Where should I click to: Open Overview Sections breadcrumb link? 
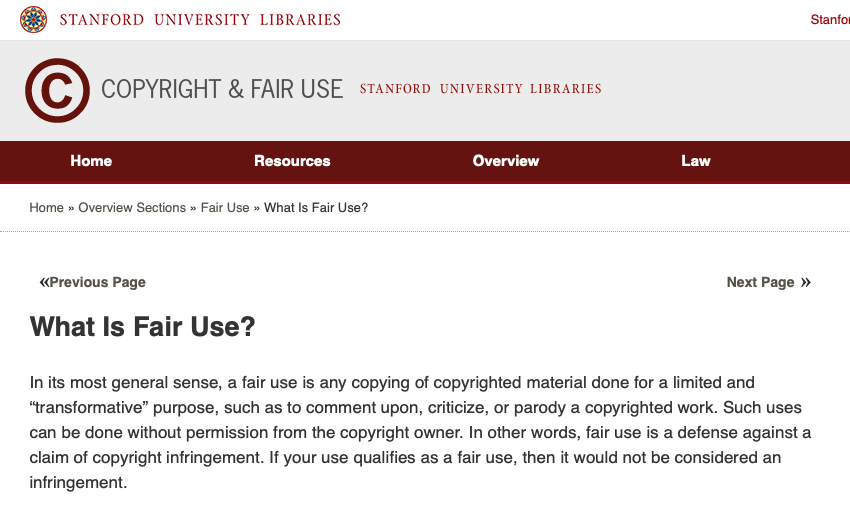pyautogui.click(x=132, y=208)
